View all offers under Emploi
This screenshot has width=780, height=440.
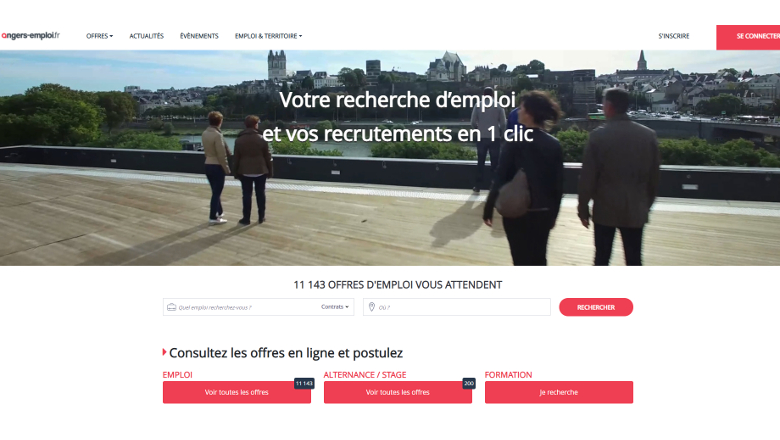[x=237, y=392]
